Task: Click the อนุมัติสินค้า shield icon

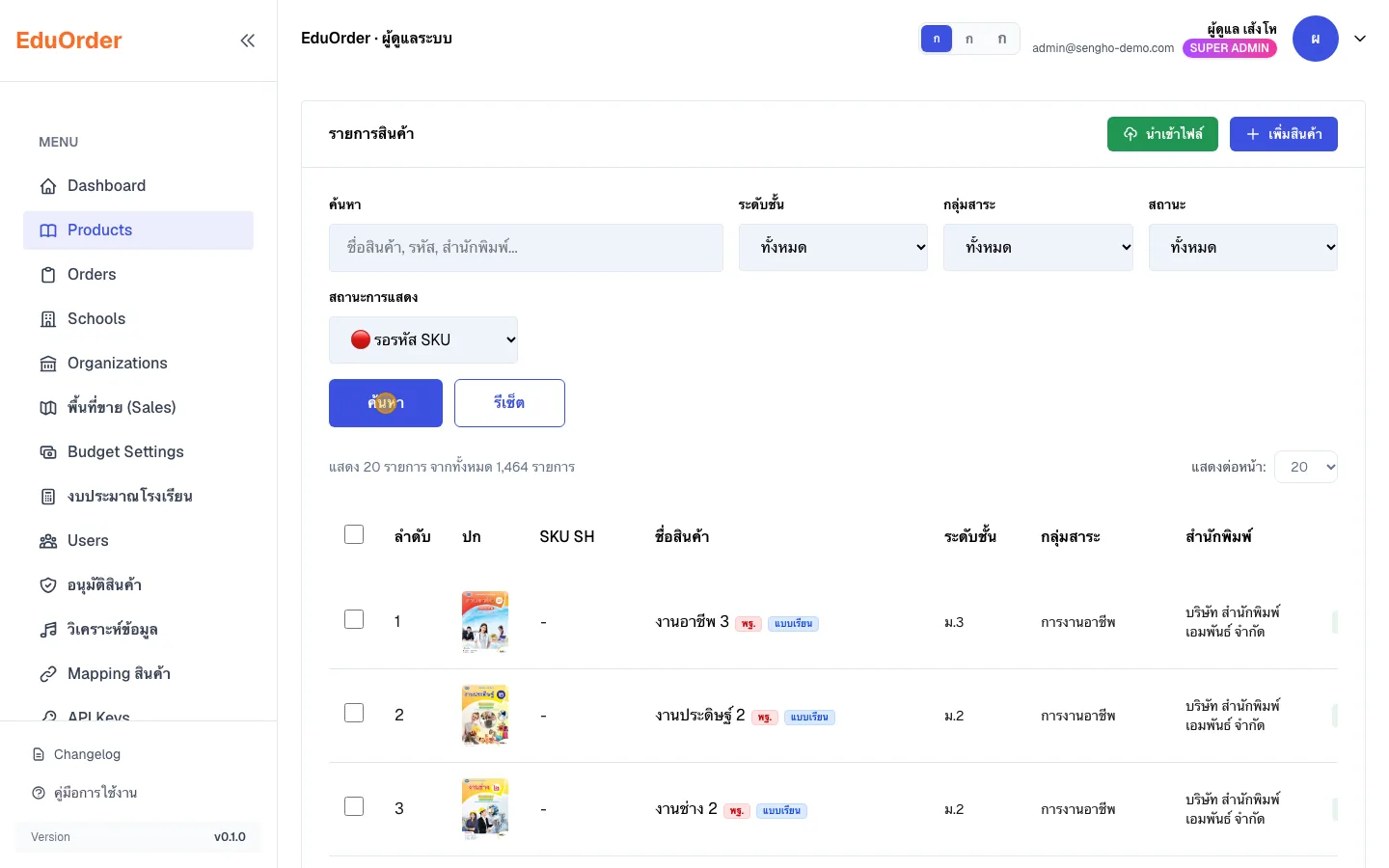Action: 48,585
